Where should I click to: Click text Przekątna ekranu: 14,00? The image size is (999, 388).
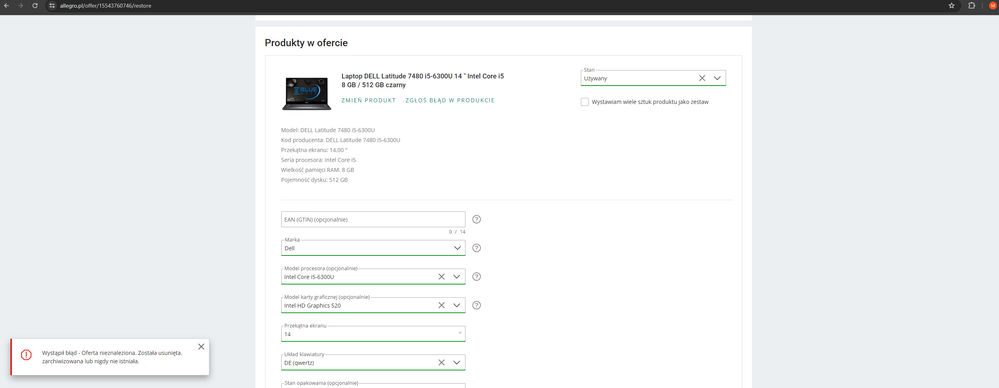click(314, 150)
